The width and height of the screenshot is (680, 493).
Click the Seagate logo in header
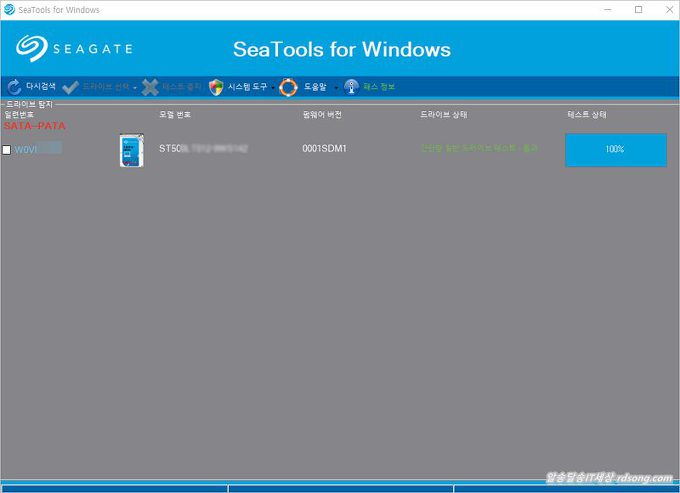point(75,48)
